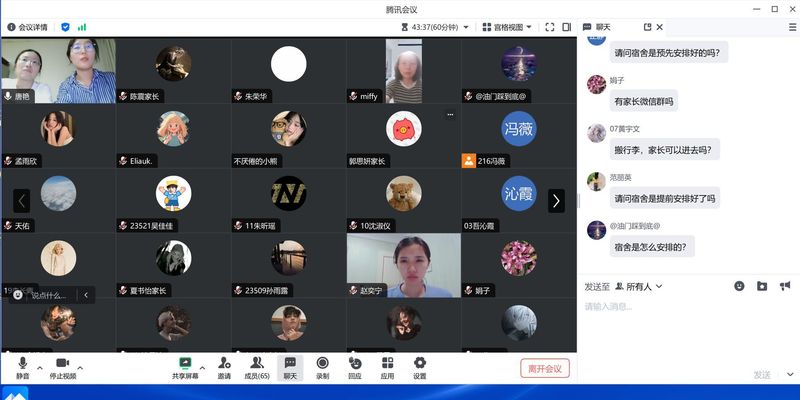Viewport: 800px width, 400px height.
Task: Mute the microphone with 静音 button
Action: pos(22,366)
